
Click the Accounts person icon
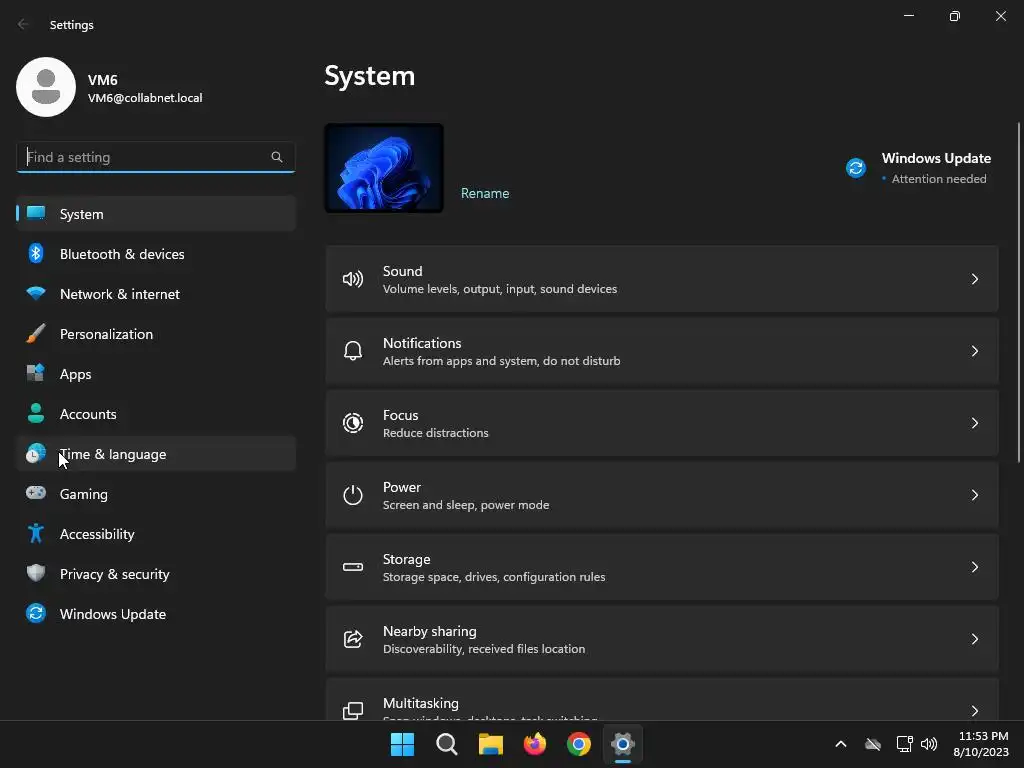[36, 413]
